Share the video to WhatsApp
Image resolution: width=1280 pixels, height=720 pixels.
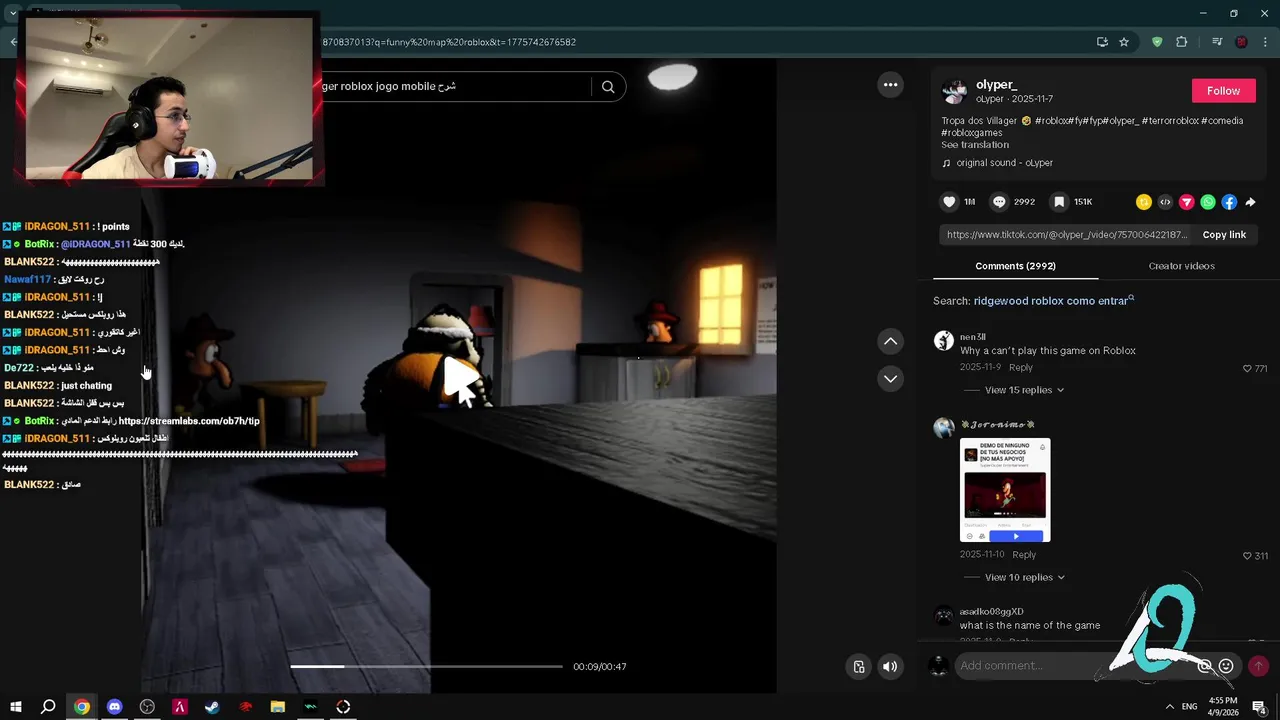click(x=1208, y=202)
